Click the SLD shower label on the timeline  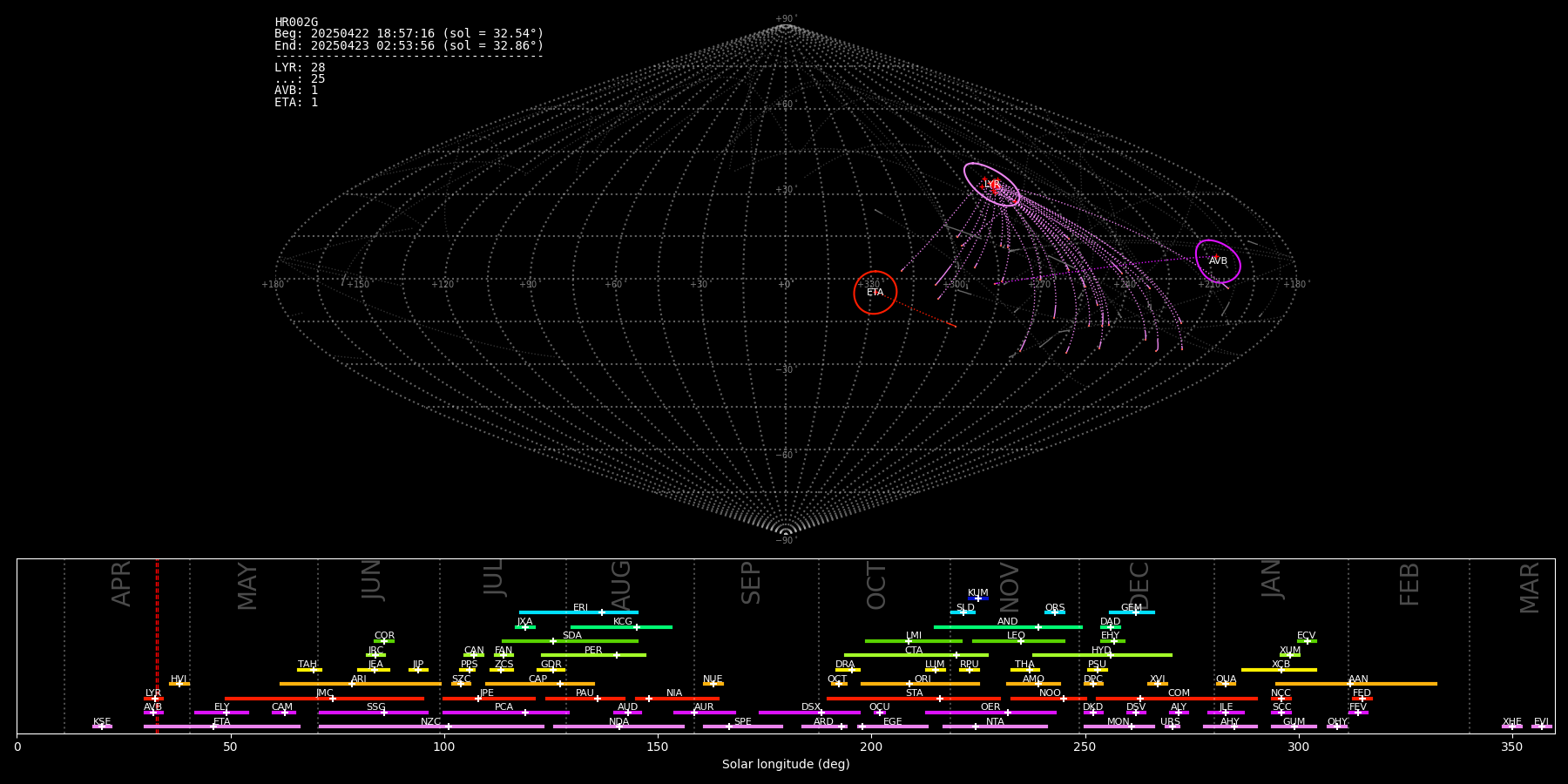[x=965, y=608]
